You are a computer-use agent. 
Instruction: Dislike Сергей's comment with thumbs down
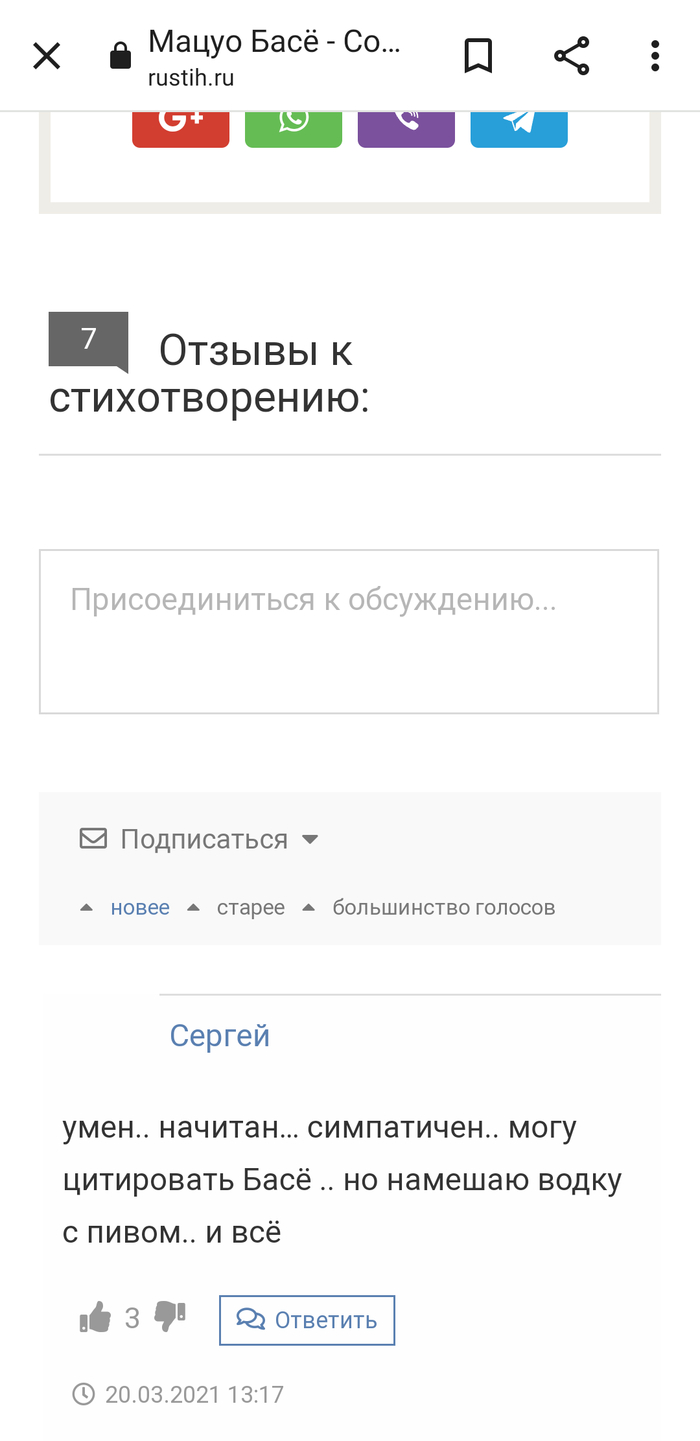(170, 1318)
